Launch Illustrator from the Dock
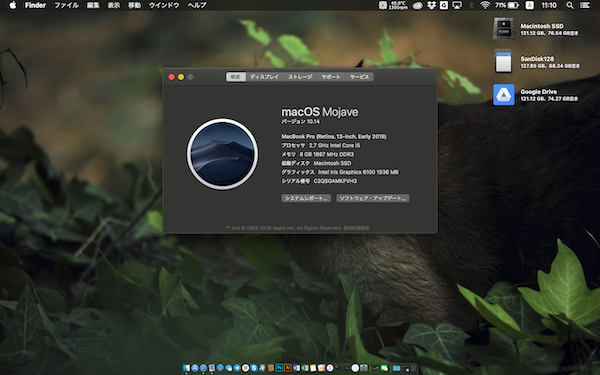The height and width of the screenshot is (375, 600). point(288,368)
